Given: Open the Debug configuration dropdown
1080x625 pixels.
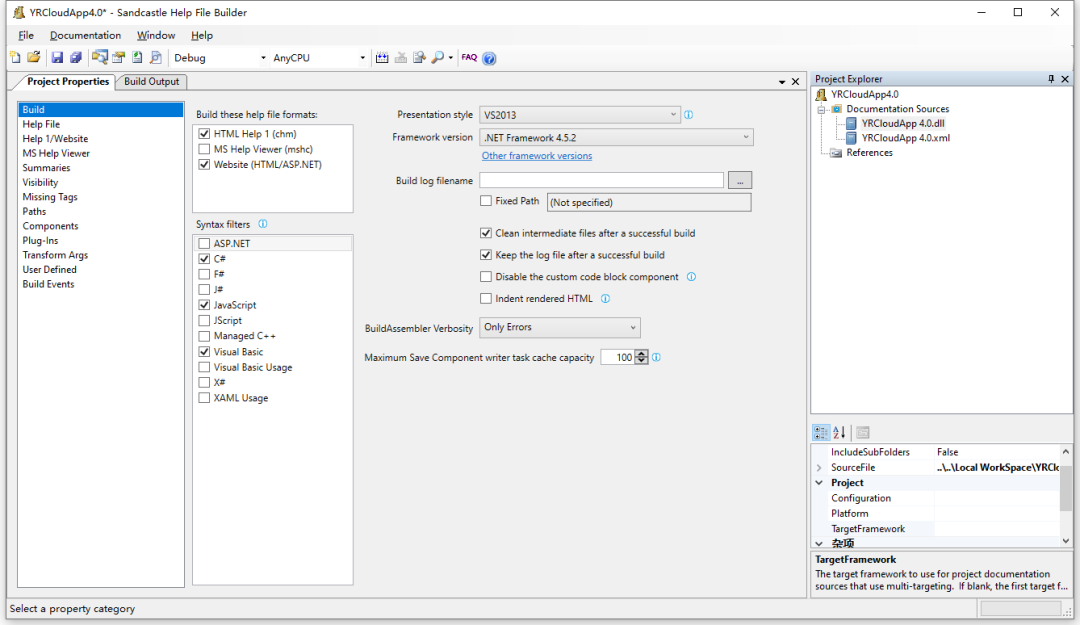Looking at the screenshot, I should coord(220,58).
